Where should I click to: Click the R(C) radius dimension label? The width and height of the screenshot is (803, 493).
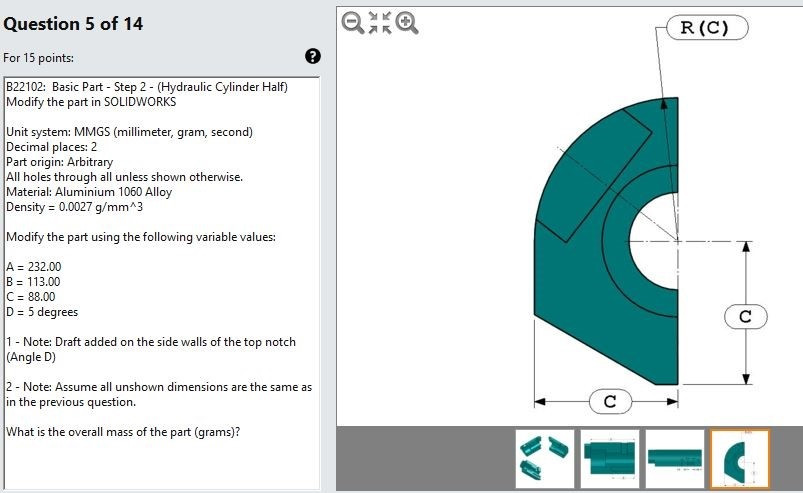click(707, 28)
